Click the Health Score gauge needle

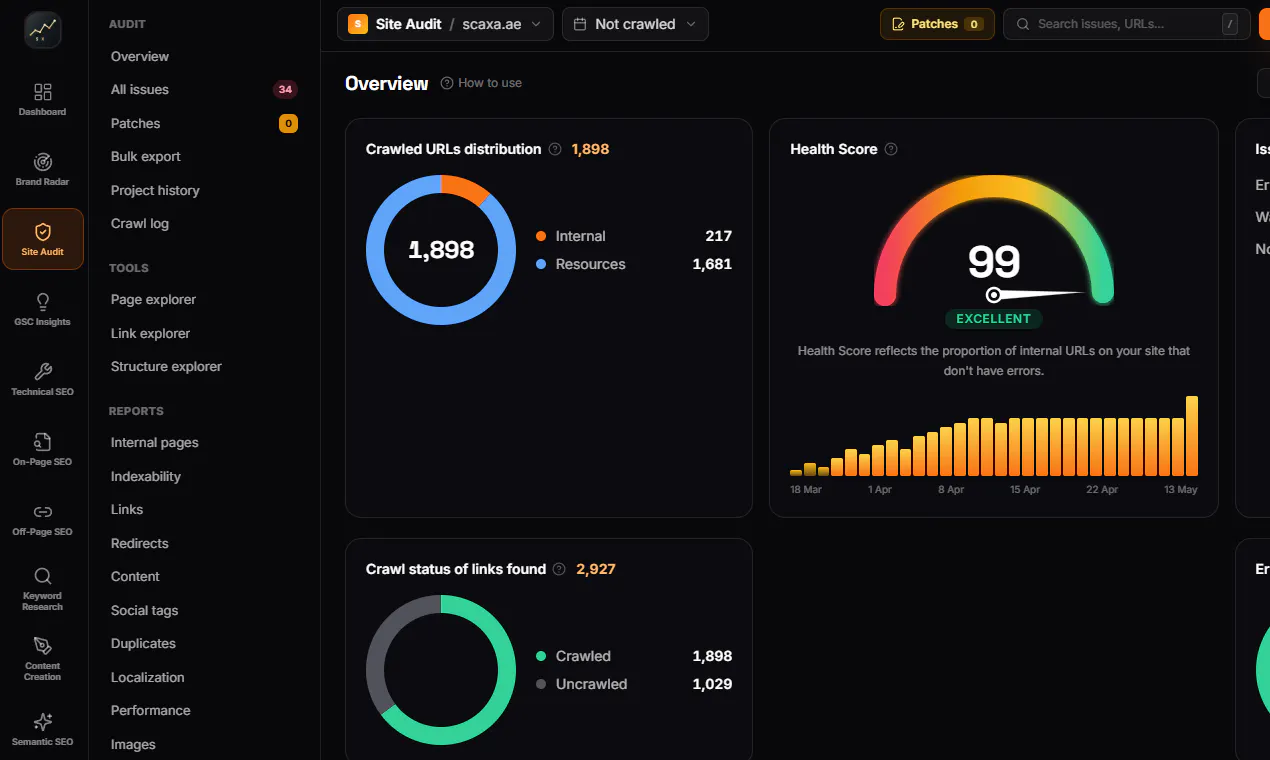(1035, 294)
